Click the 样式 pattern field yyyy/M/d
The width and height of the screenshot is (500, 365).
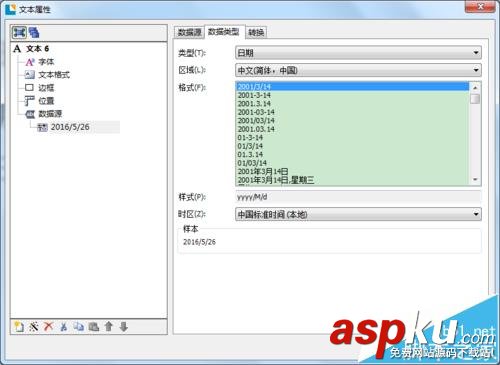tap(358, 197)
